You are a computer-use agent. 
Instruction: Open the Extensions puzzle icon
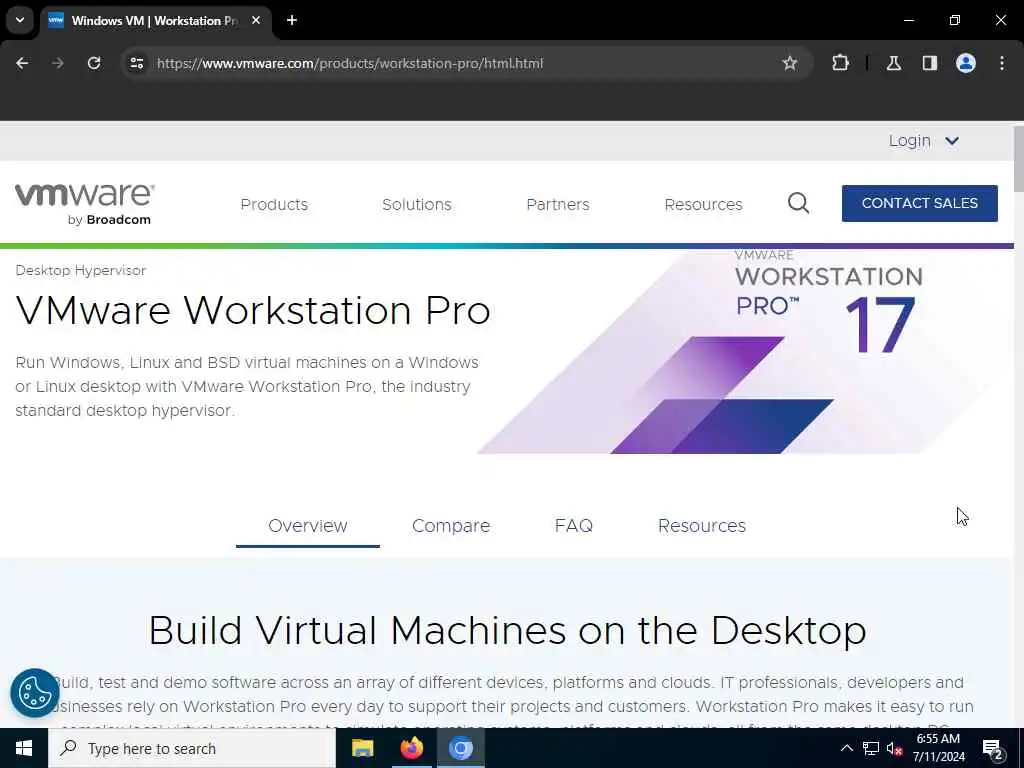pyautogui.click(x=840, y=63)
